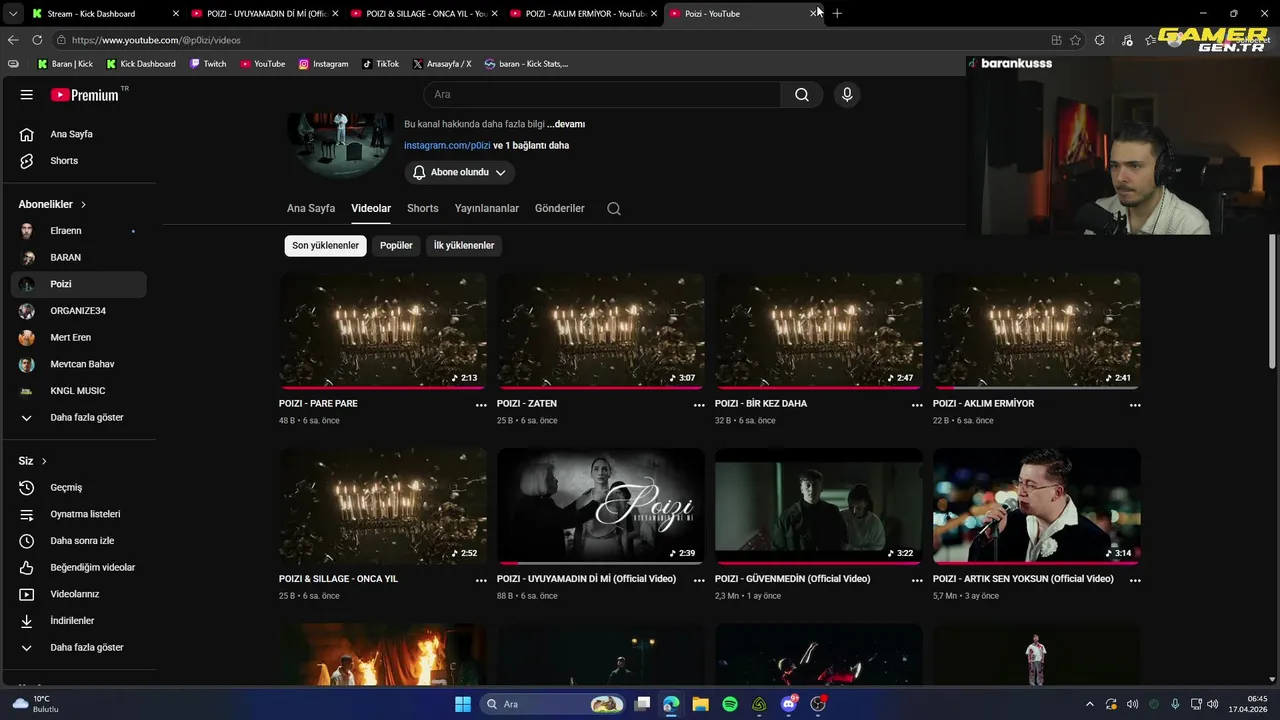Activate voice search microphone icon
The width and height of the screenshot is (1280, 720).
tap(847, 95)
